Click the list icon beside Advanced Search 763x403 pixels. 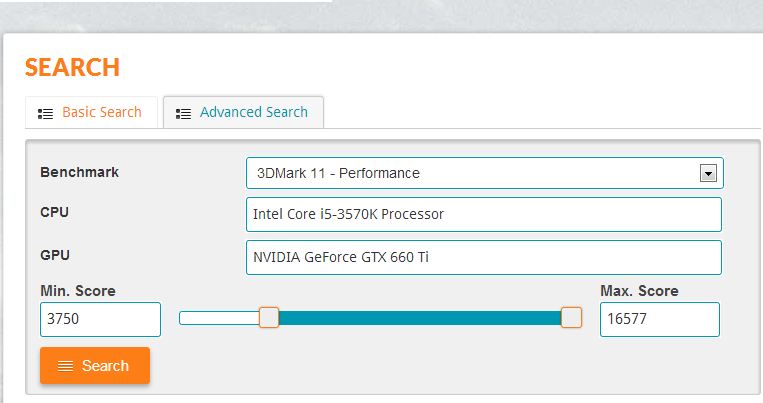click(x=183, y=113)
